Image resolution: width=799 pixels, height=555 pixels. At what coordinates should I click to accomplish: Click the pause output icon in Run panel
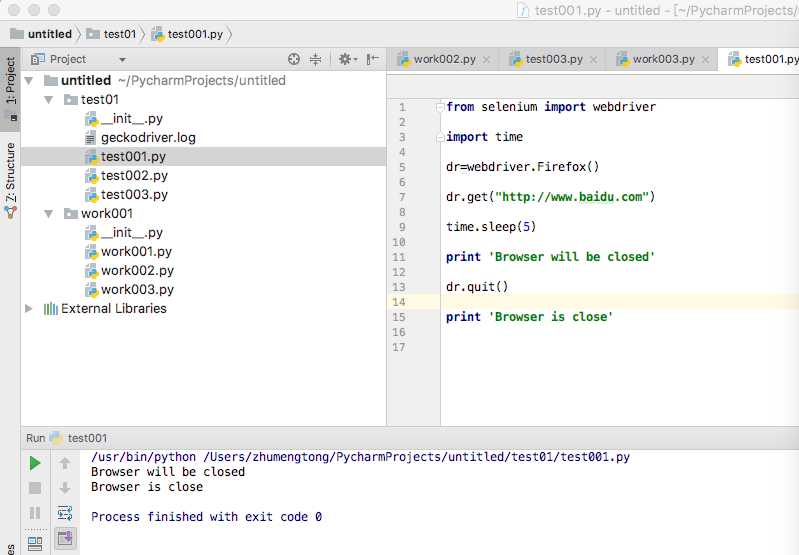point(35,513)
